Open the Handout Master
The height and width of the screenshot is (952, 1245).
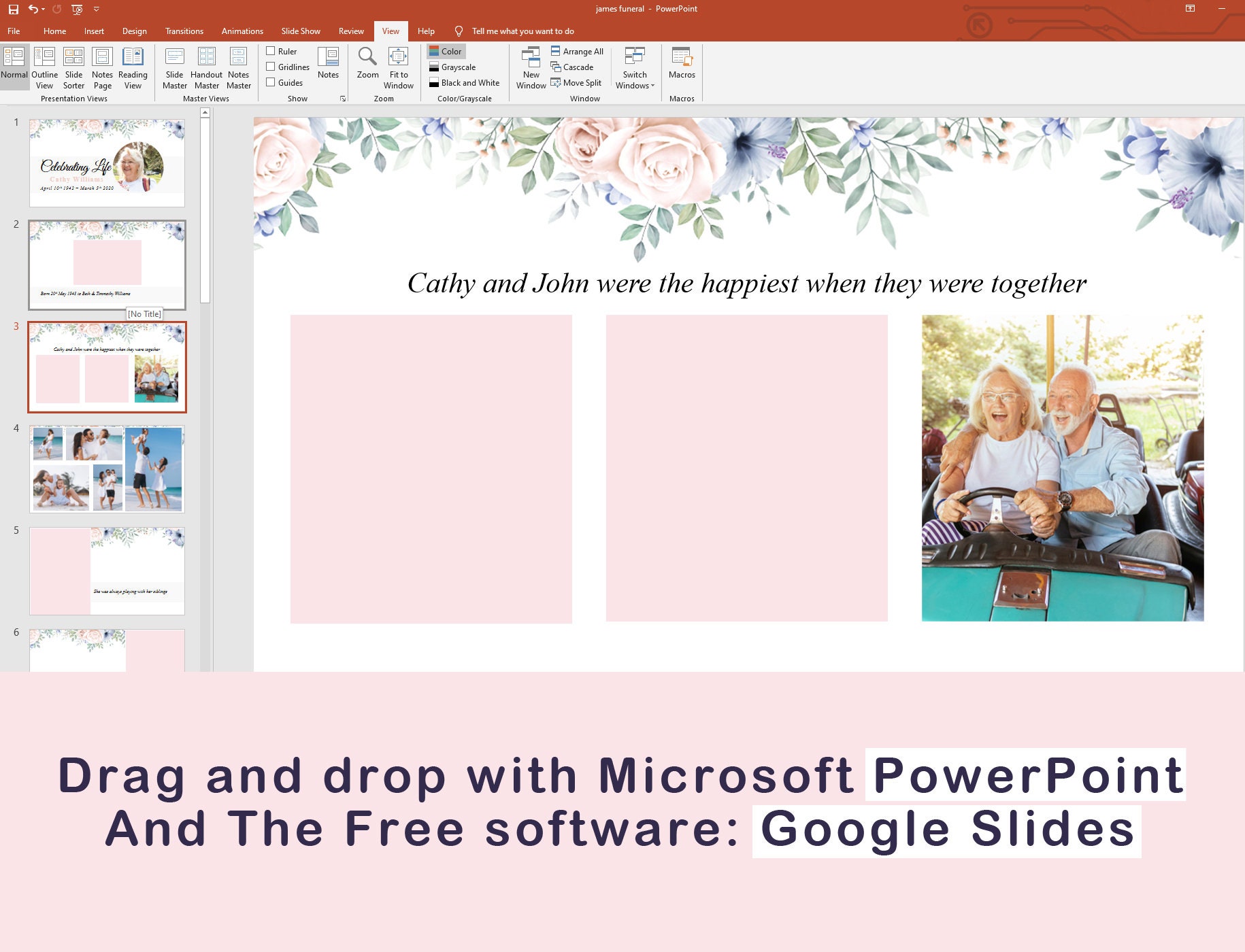206,67
